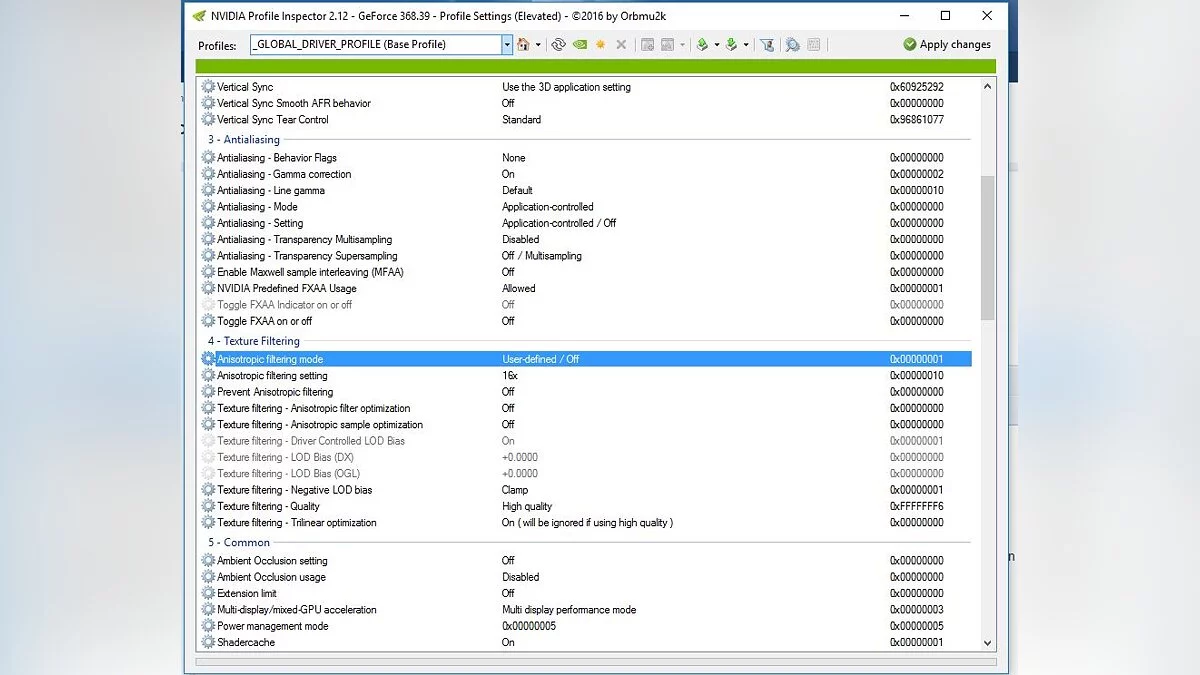The image size is (1200, 675).
Task: Select Anisotropic sample optimization row
Action: pyautogui.click(x=585, y=424)
